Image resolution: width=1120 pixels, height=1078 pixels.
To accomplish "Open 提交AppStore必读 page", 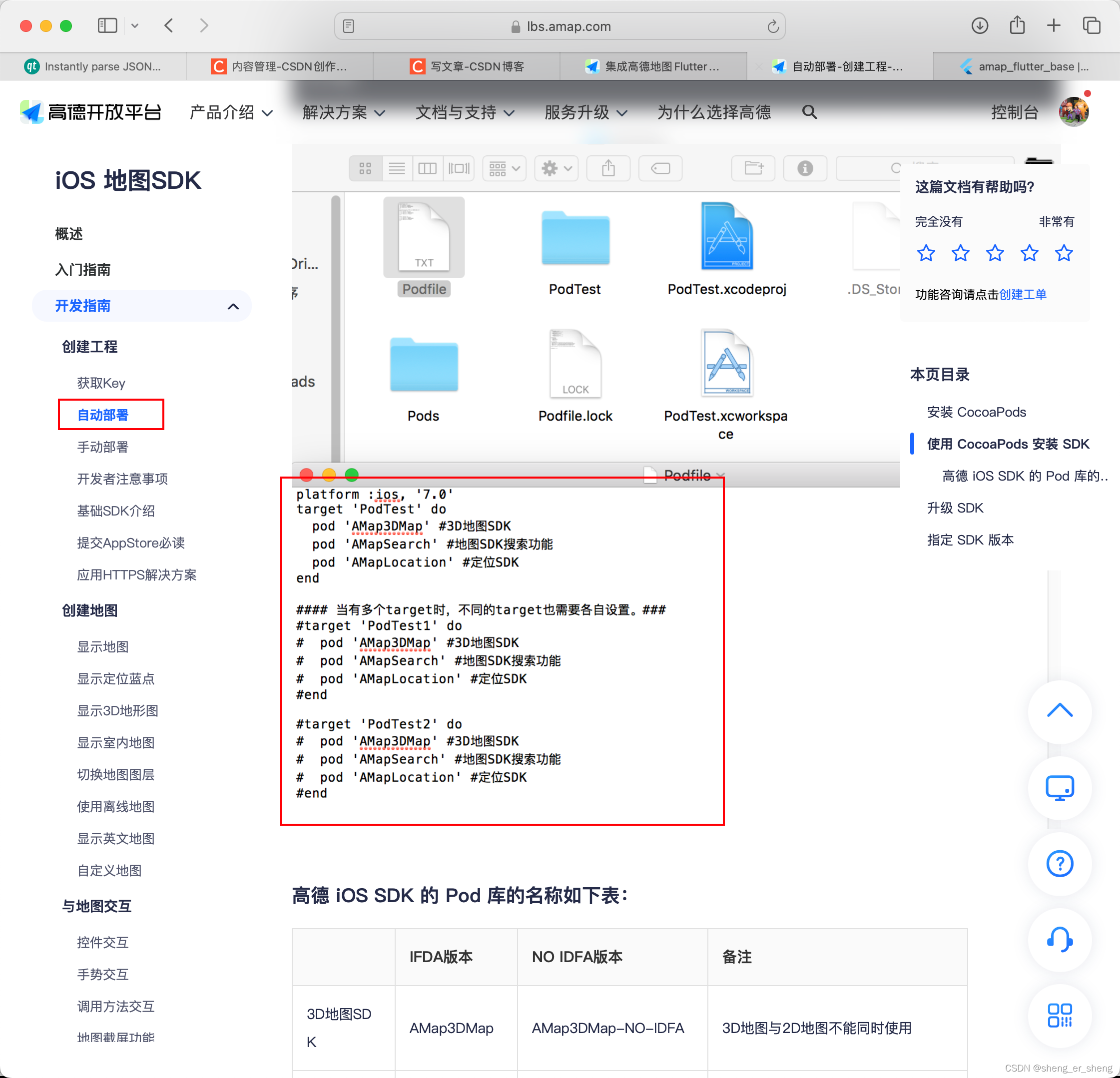I will point(131,542).
